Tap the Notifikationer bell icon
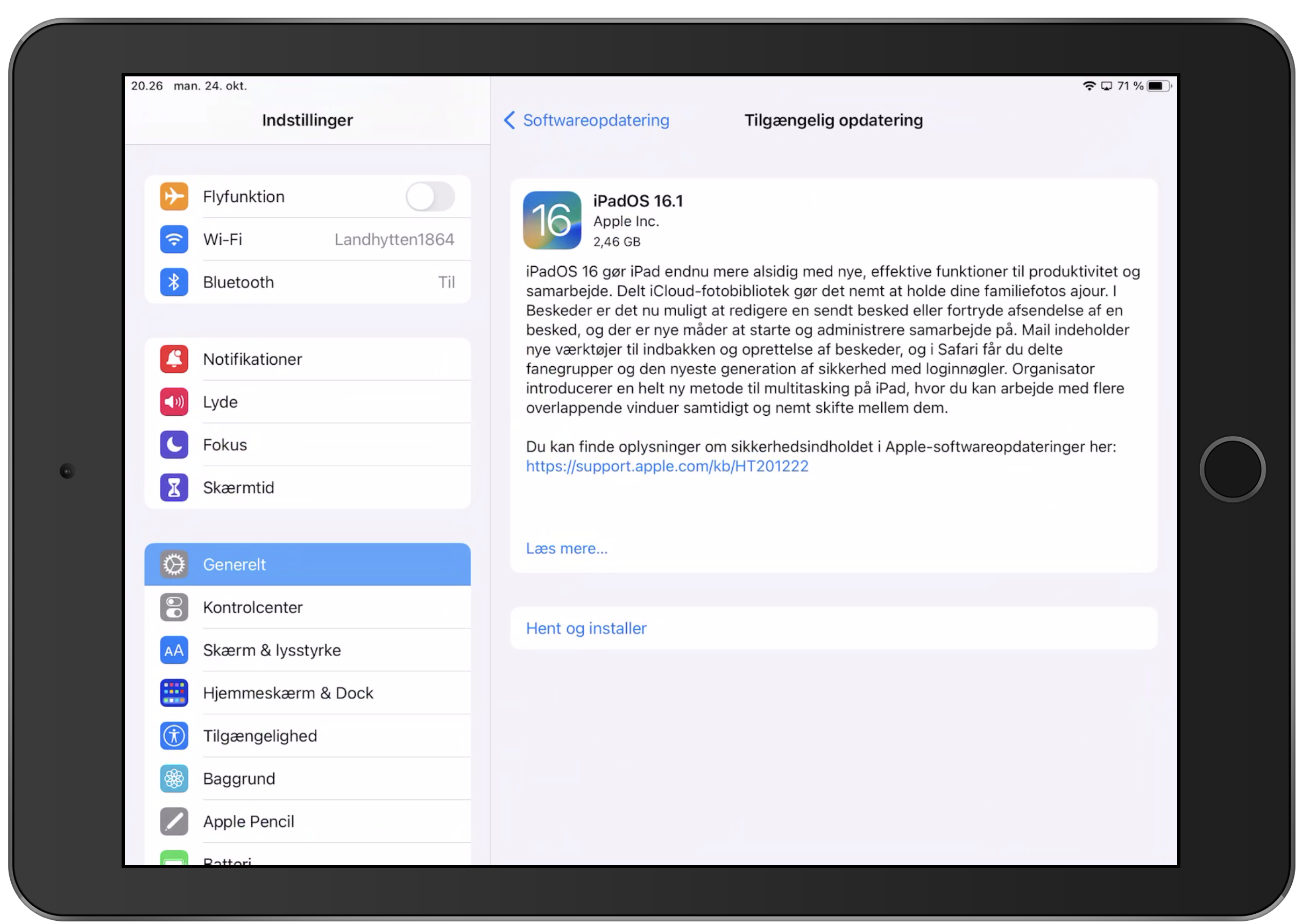1302x924 pixels. click(174, 359)
